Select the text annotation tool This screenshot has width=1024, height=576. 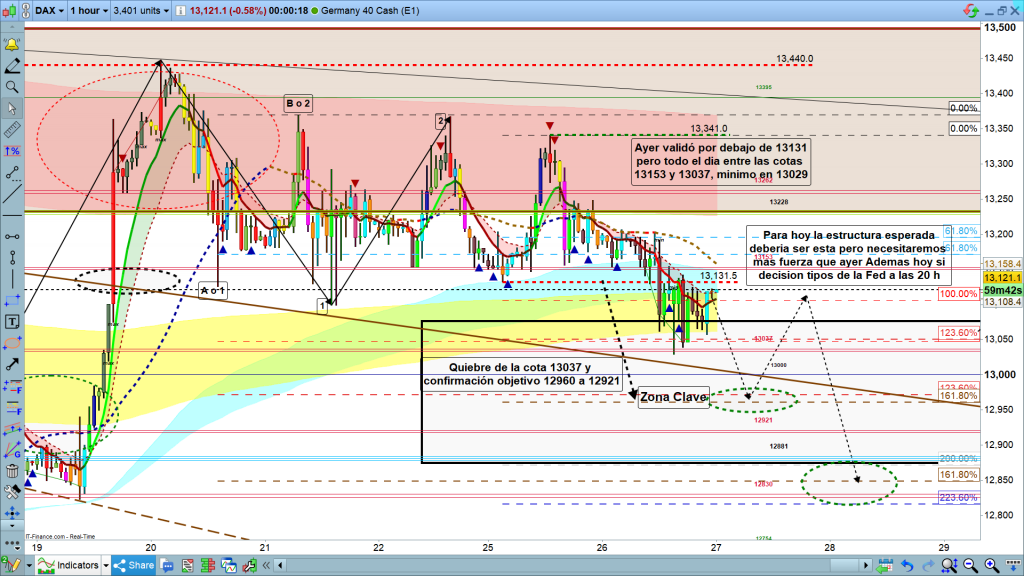pos(12,322)
